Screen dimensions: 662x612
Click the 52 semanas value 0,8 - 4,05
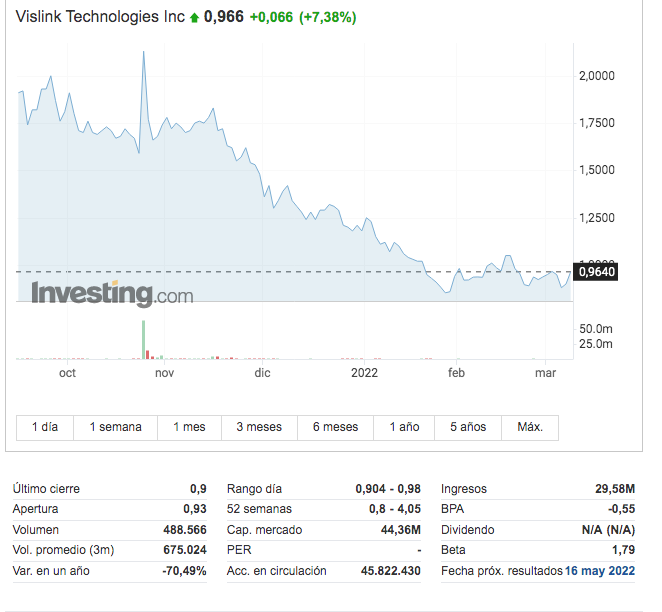[395, 509]
